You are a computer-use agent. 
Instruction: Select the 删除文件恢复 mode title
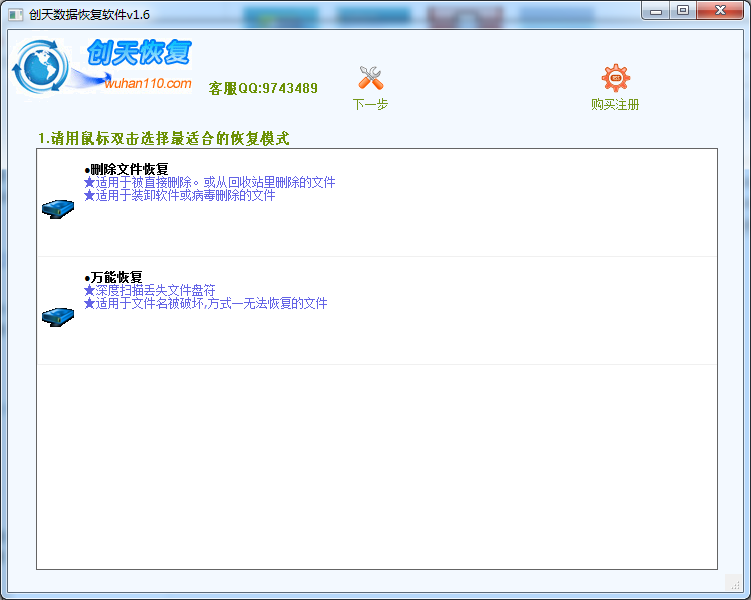coord(128,169)
